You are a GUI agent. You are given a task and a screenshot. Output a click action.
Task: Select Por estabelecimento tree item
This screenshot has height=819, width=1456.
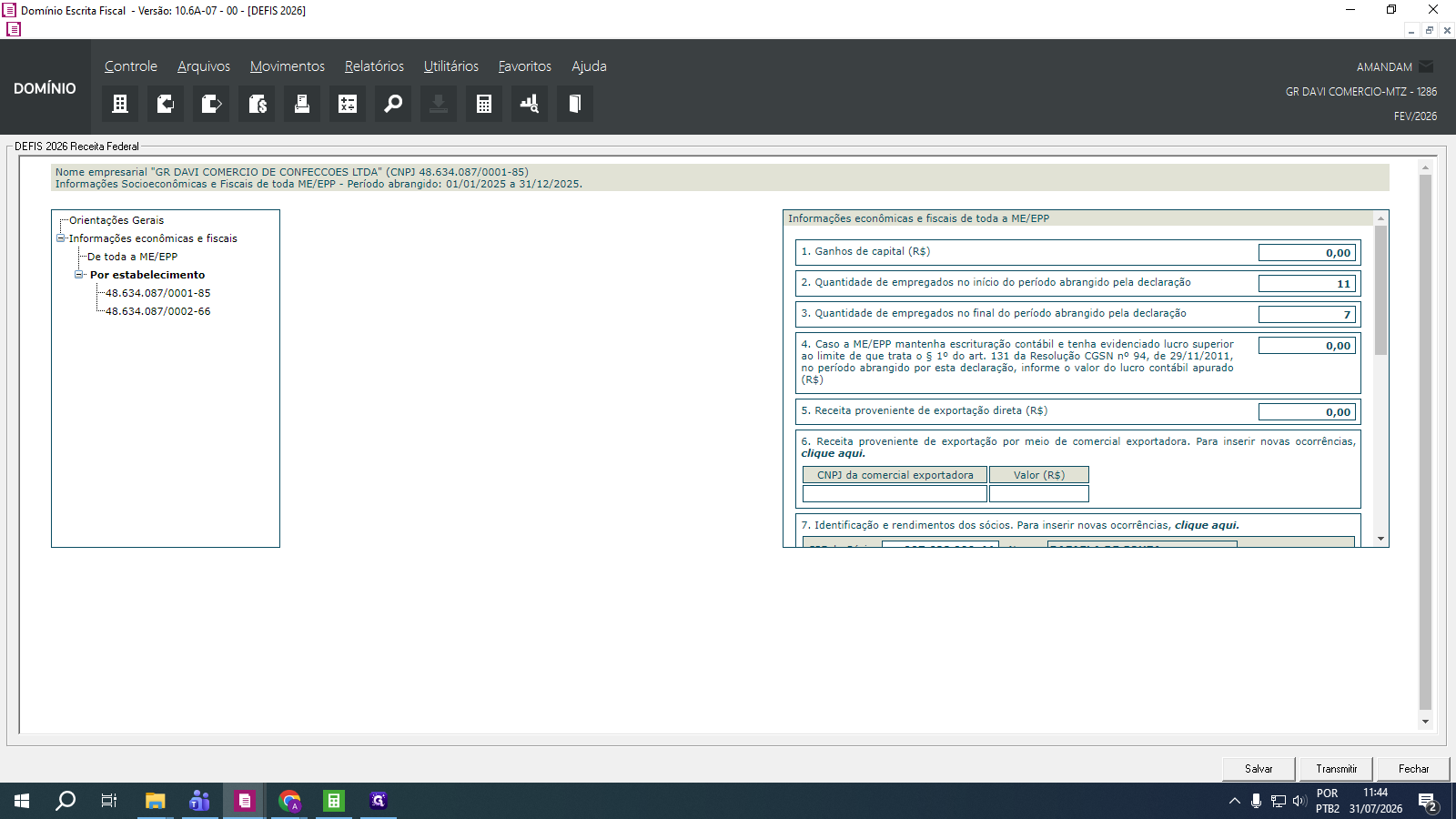coord(147,275)
